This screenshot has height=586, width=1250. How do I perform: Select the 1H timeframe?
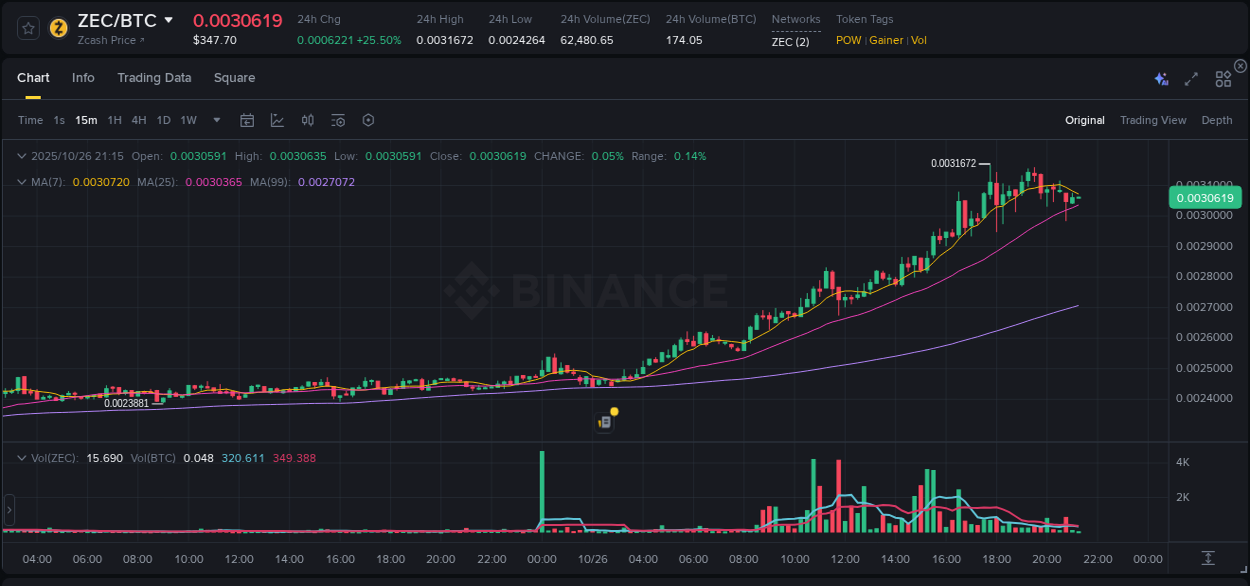113,119
